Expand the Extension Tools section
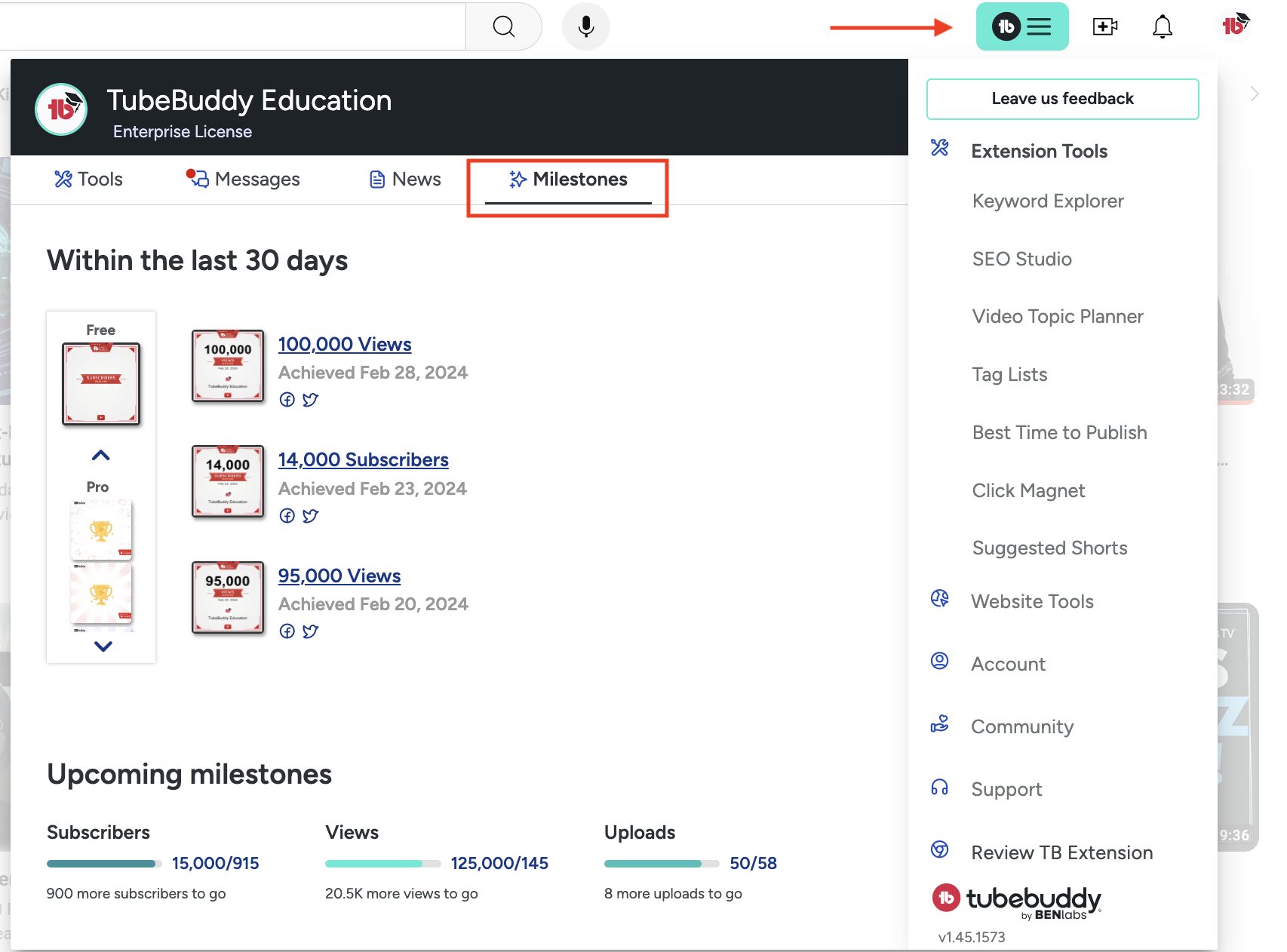This screenshot has width=1287, height=952. pyautogui.click(x=1039, y=152)
